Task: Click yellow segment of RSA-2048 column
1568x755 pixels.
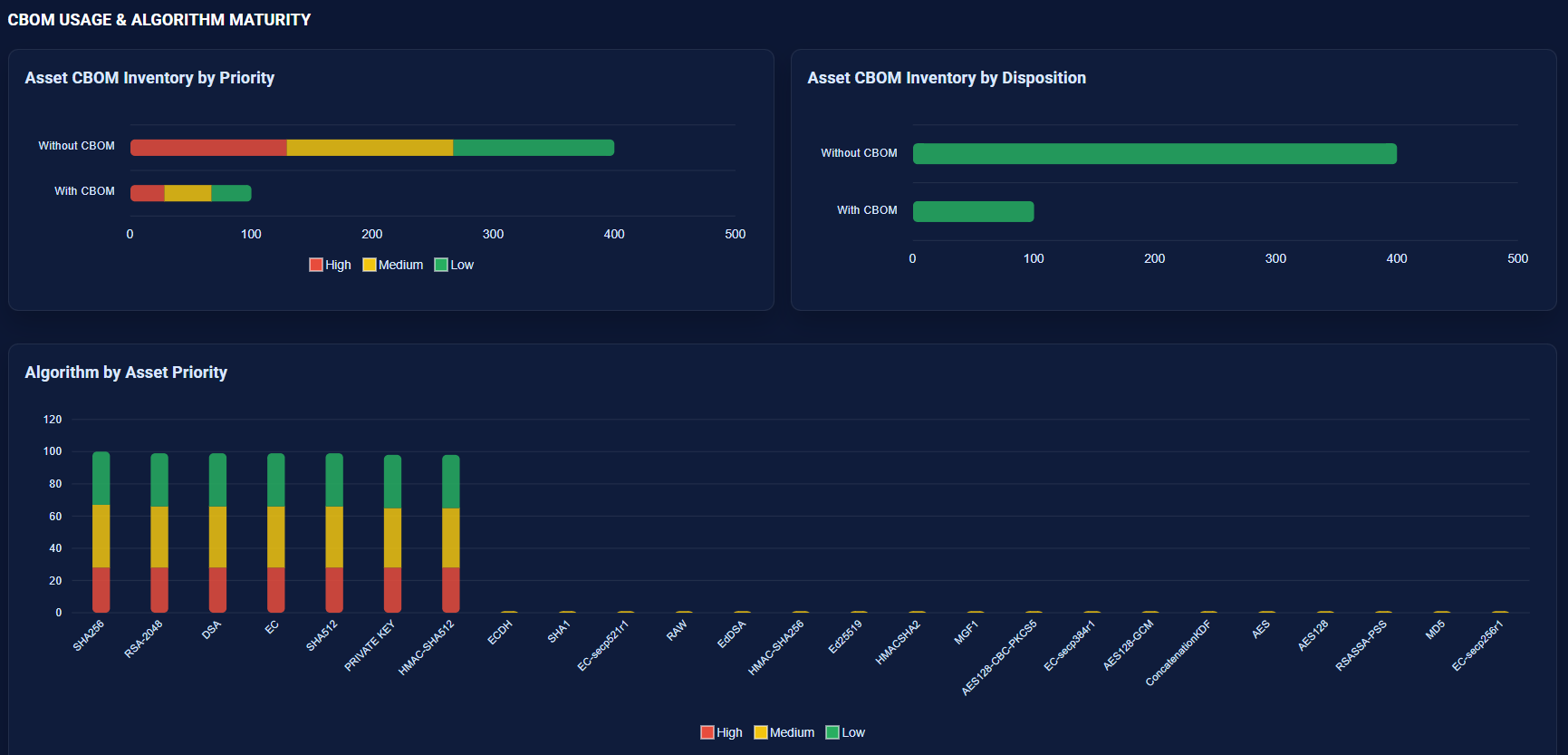Action: (159, 537)
